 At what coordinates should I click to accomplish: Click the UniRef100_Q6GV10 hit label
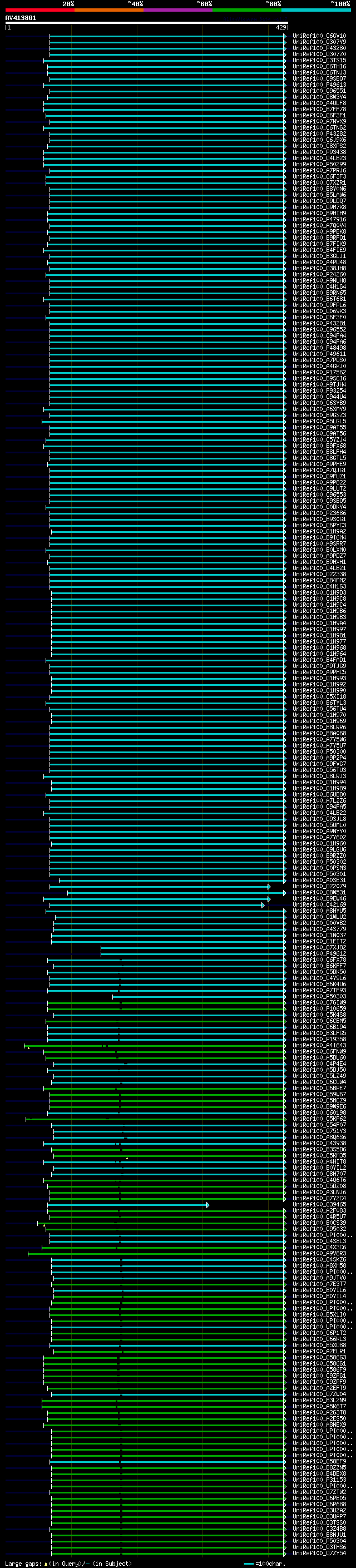pos(319,36)
